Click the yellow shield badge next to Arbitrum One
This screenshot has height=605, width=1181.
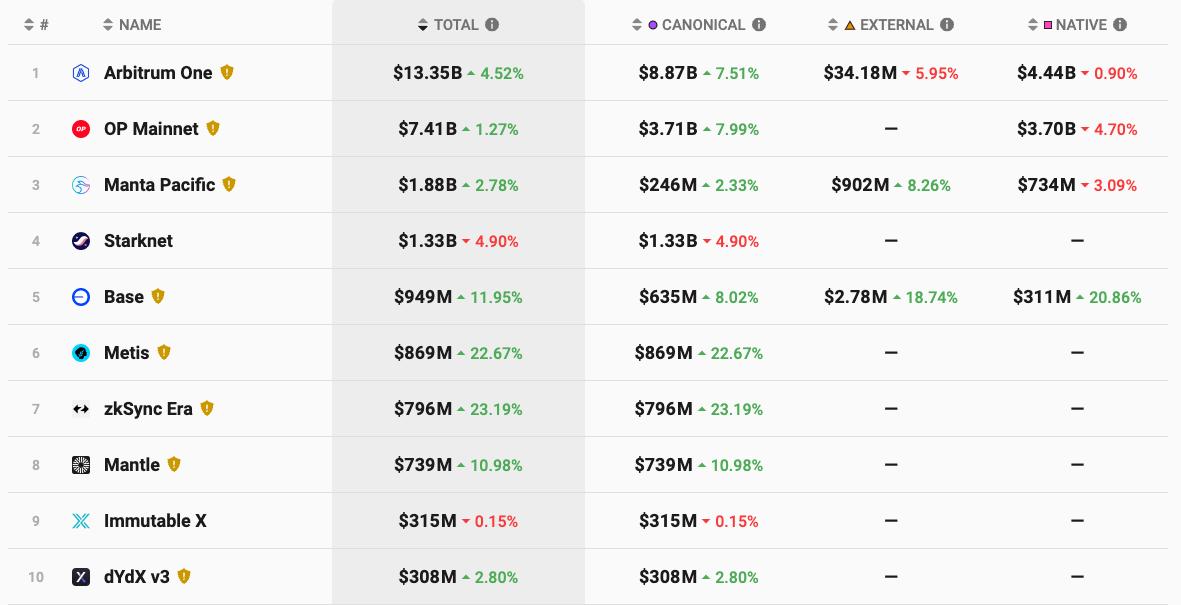point(227,73)
